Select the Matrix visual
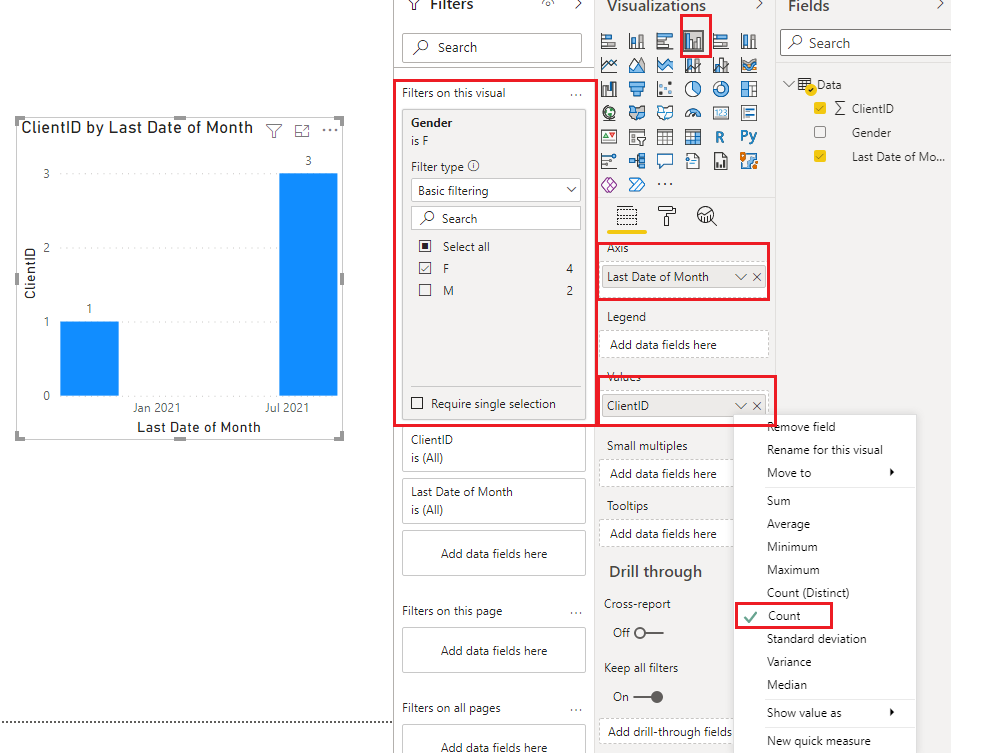 pyautogui.click(x=693, y=137)
